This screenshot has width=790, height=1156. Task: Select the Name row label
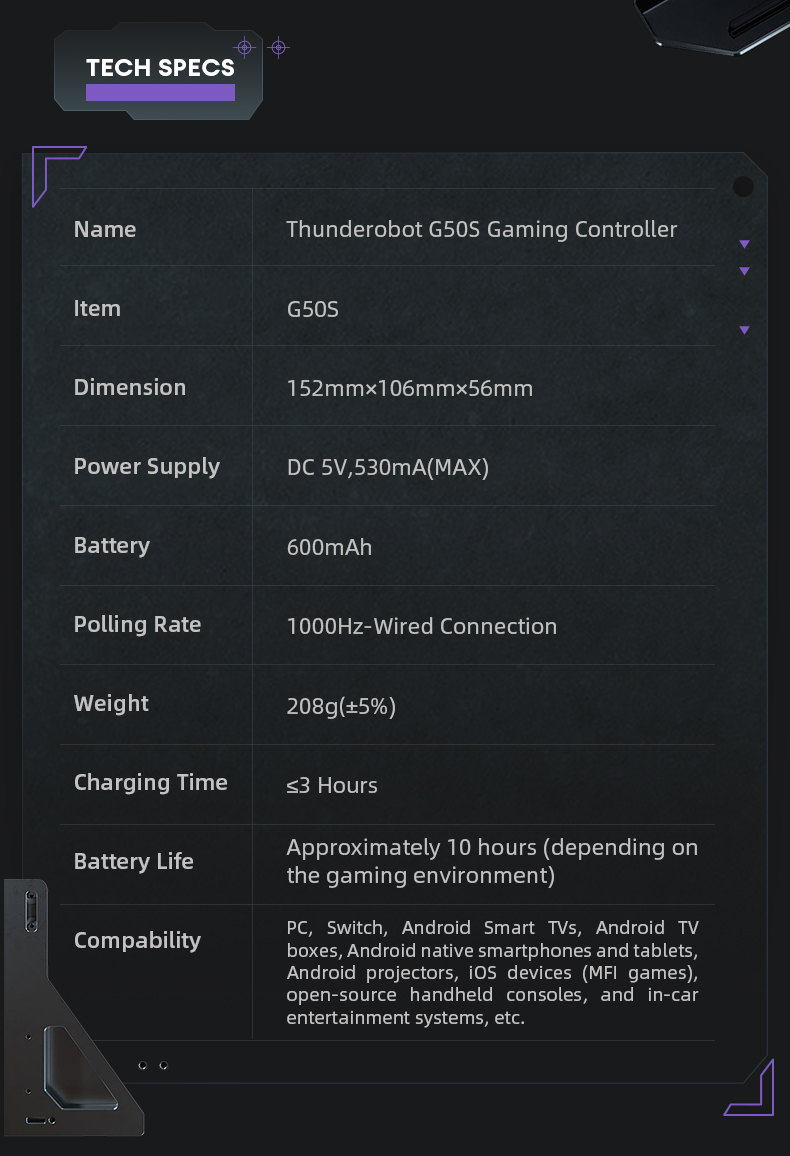(105, 229)
